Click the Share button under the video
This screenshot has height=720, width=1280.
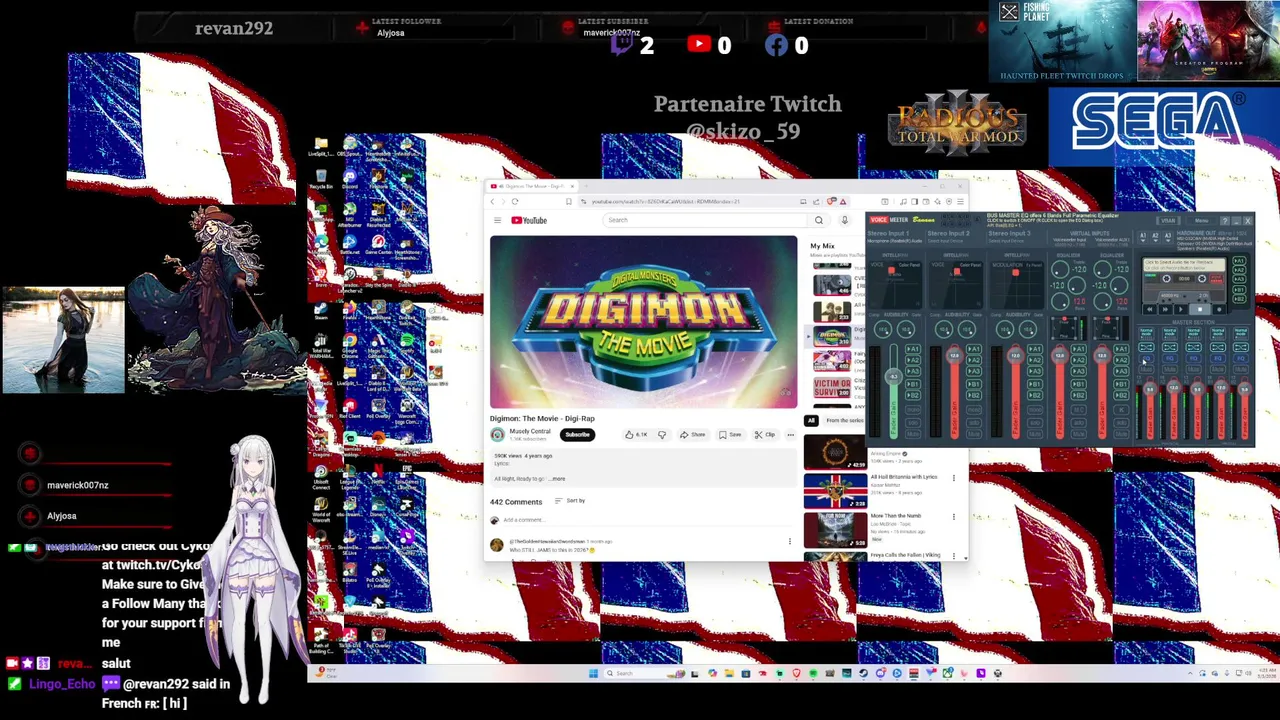[x=692, y=435]
